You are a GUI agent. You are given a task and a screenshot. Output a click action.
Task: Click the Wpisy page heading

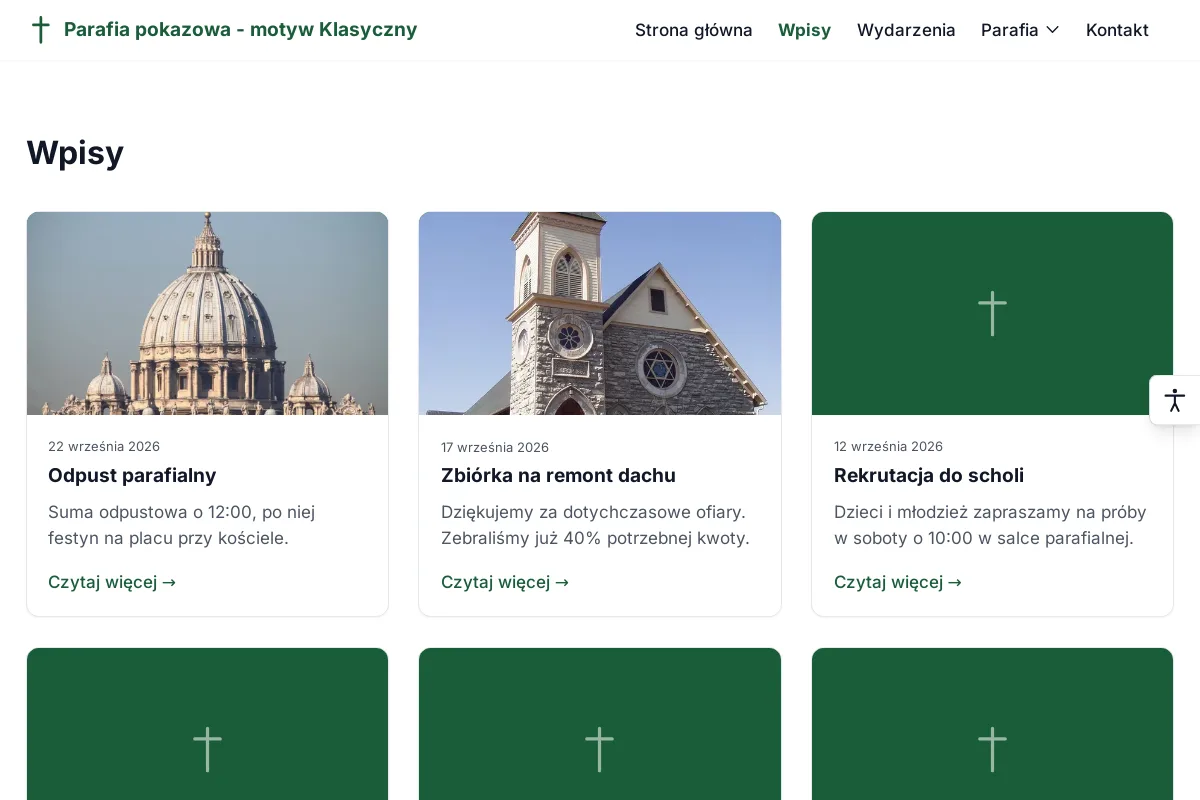(x=75, y=152)
